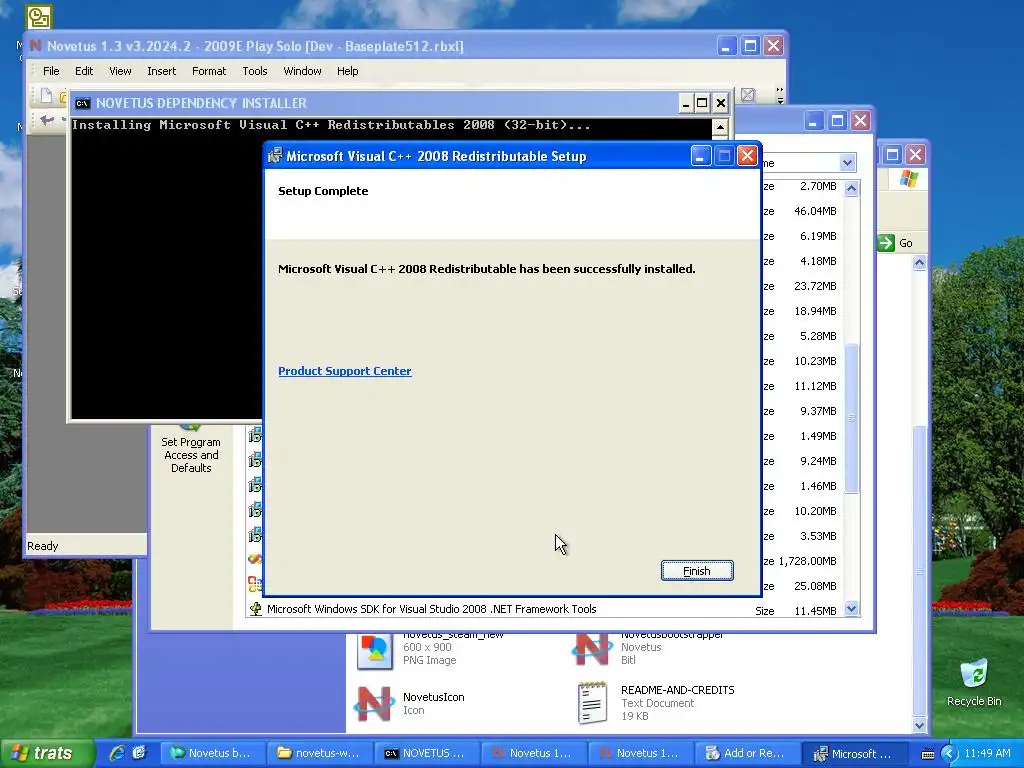The height and width of the screenshot is (768, 1024).
Task: Expand the Novetus toolbar overflow chevron
Action: [x=780, y=95]
